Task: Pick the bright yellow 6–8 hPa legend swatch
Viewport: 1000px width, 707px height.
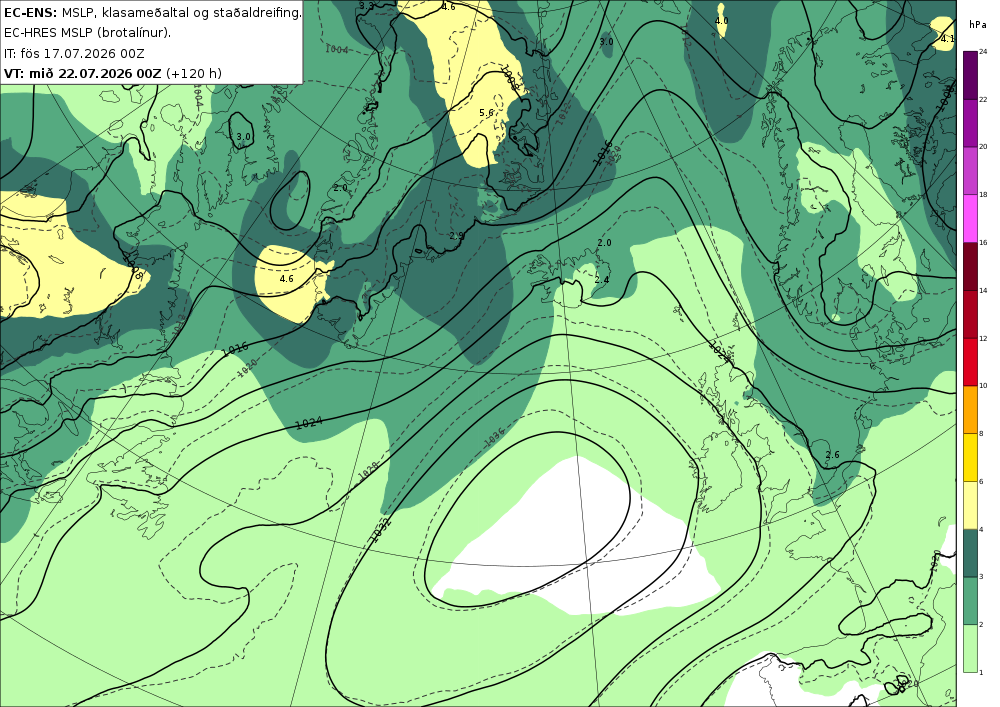Action: (x=970, y=457)
